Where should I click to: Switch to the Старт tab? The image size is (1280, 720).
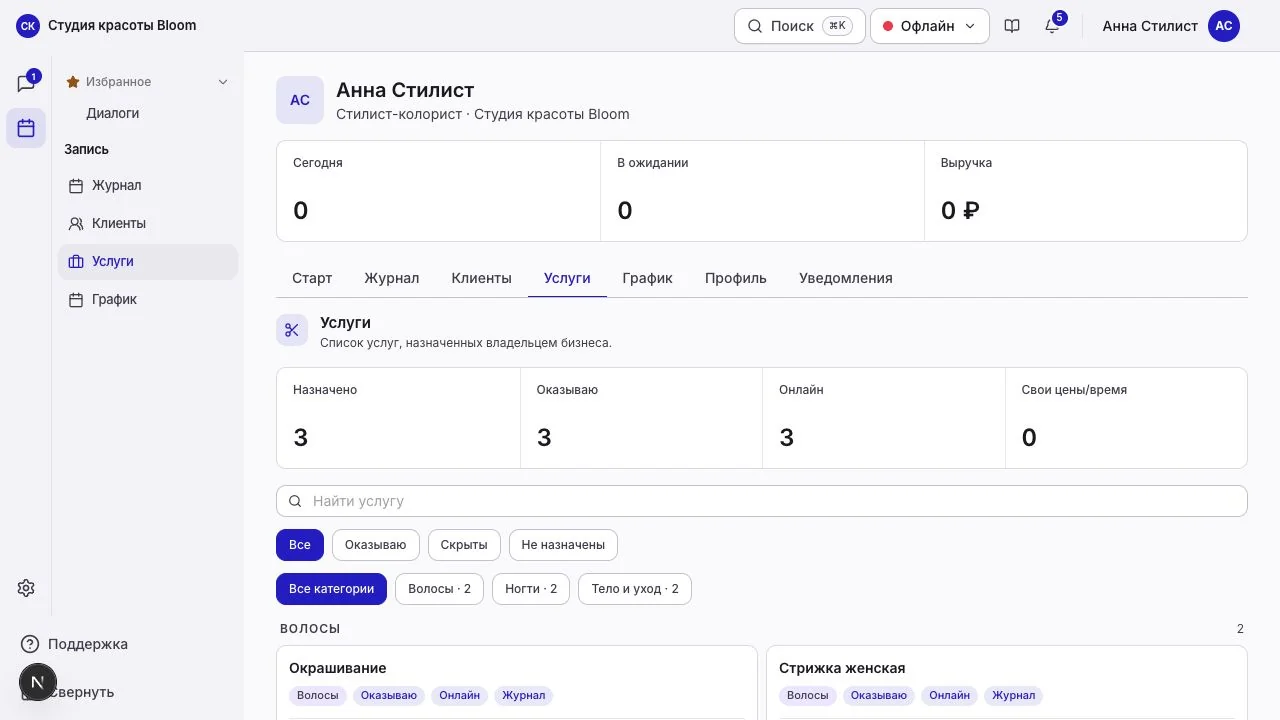point(312,278)
